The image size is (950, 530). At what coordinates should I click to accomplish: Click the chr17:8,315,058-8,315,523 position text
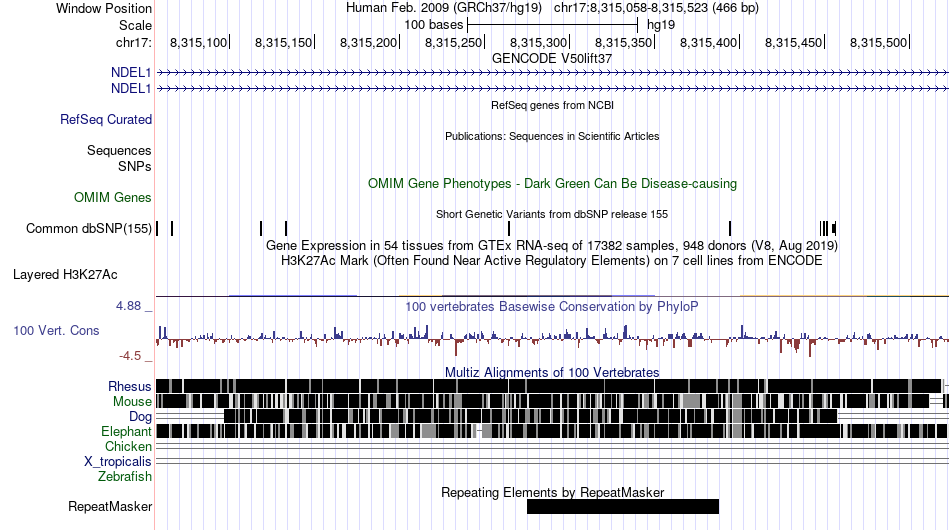(x=656, y=8)
